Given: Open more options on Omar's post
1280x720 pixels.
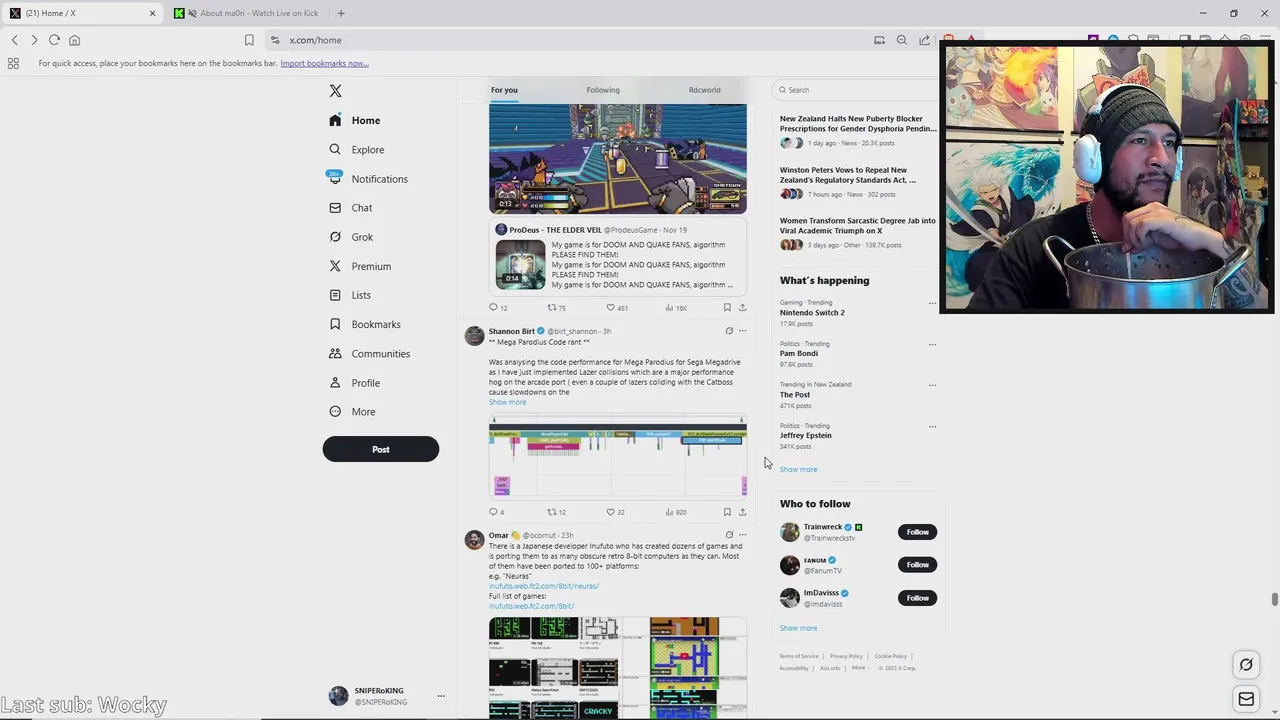Looking at the screenshot, I should tap(742, 535).
